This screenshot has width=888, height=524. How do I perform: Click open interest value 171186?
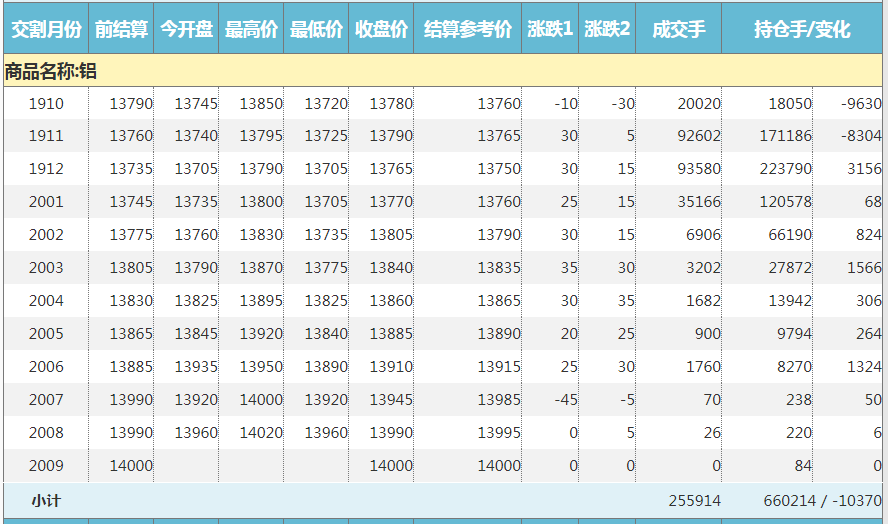tap(785, 136)
